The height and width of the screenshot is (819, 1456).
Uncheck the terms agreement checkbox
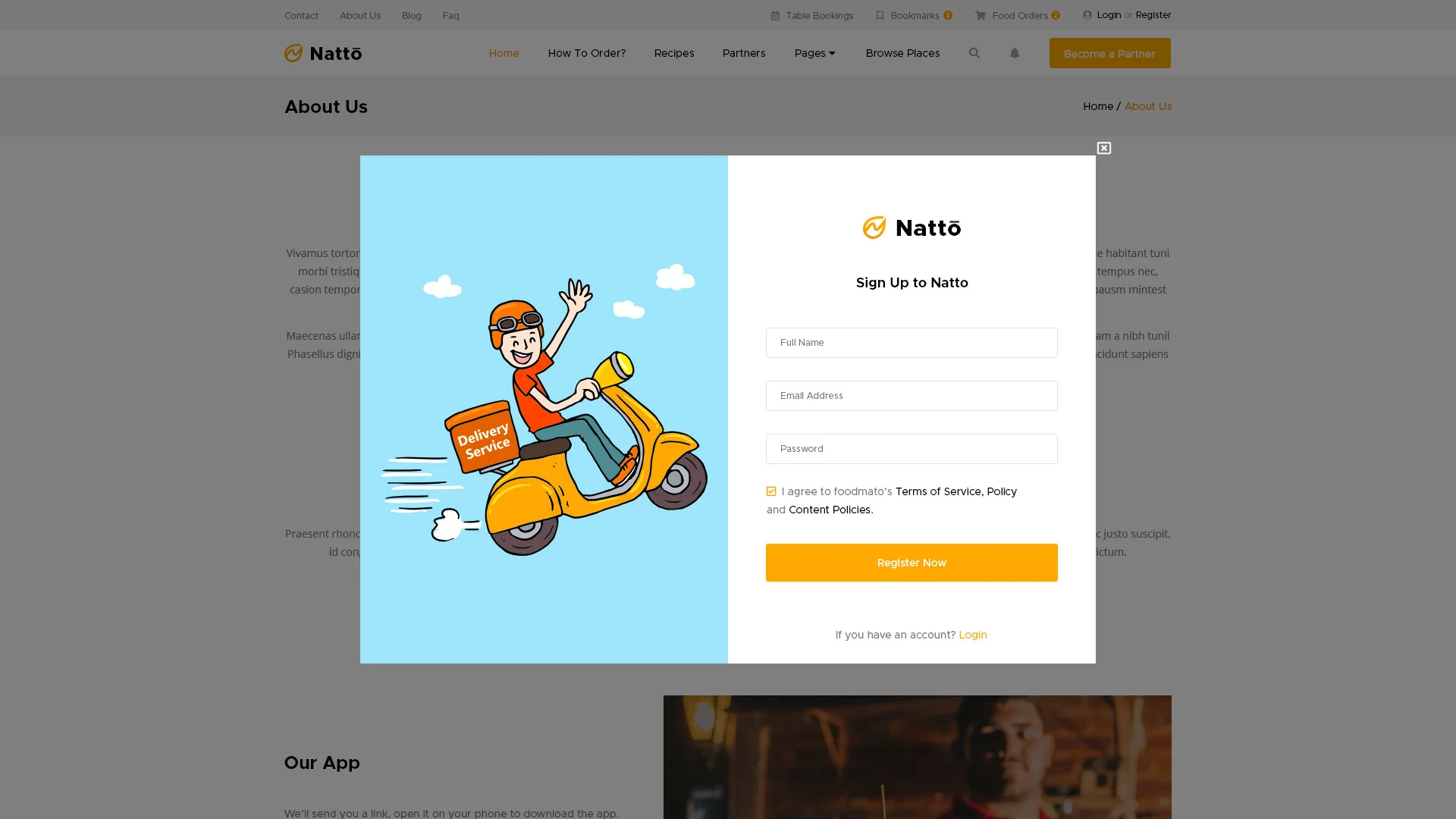coord(771,491)
